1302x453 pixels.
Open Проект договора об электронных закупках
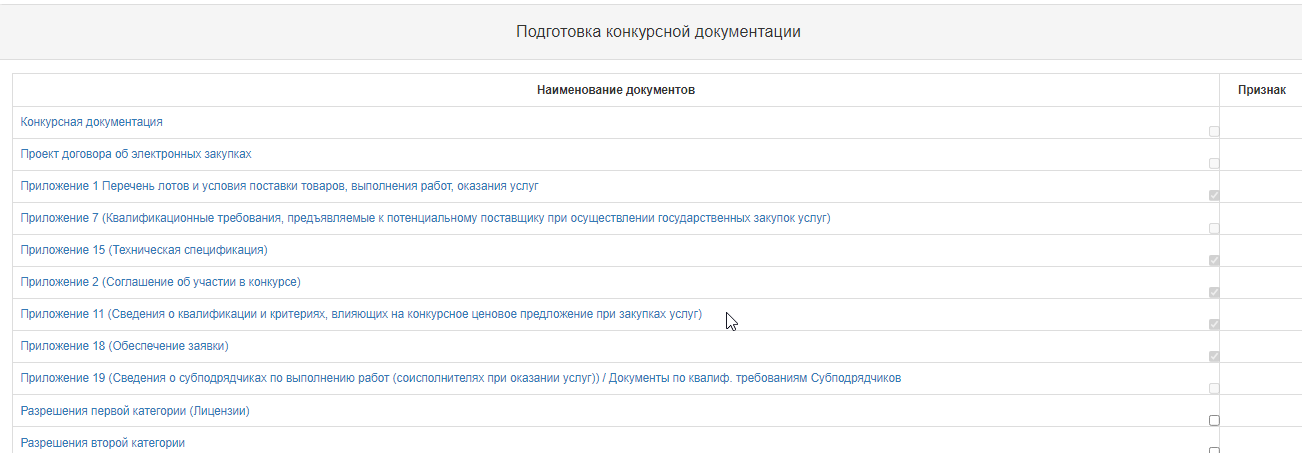click(x=136, y=154)
